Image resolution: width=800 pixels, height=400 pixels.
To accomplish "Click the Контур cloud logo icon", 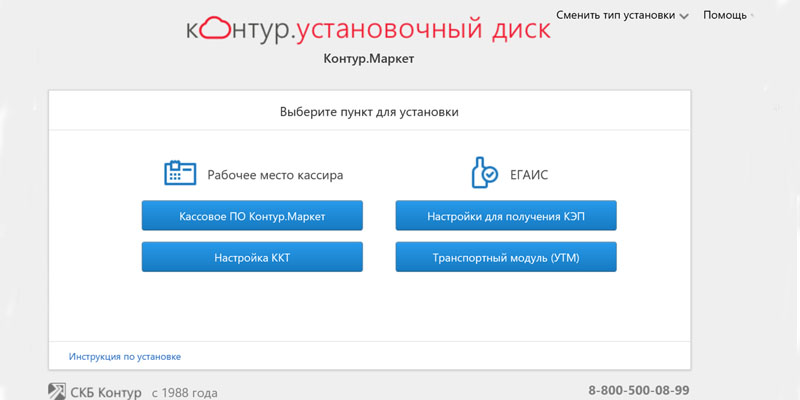I will [x=216, y=28].
